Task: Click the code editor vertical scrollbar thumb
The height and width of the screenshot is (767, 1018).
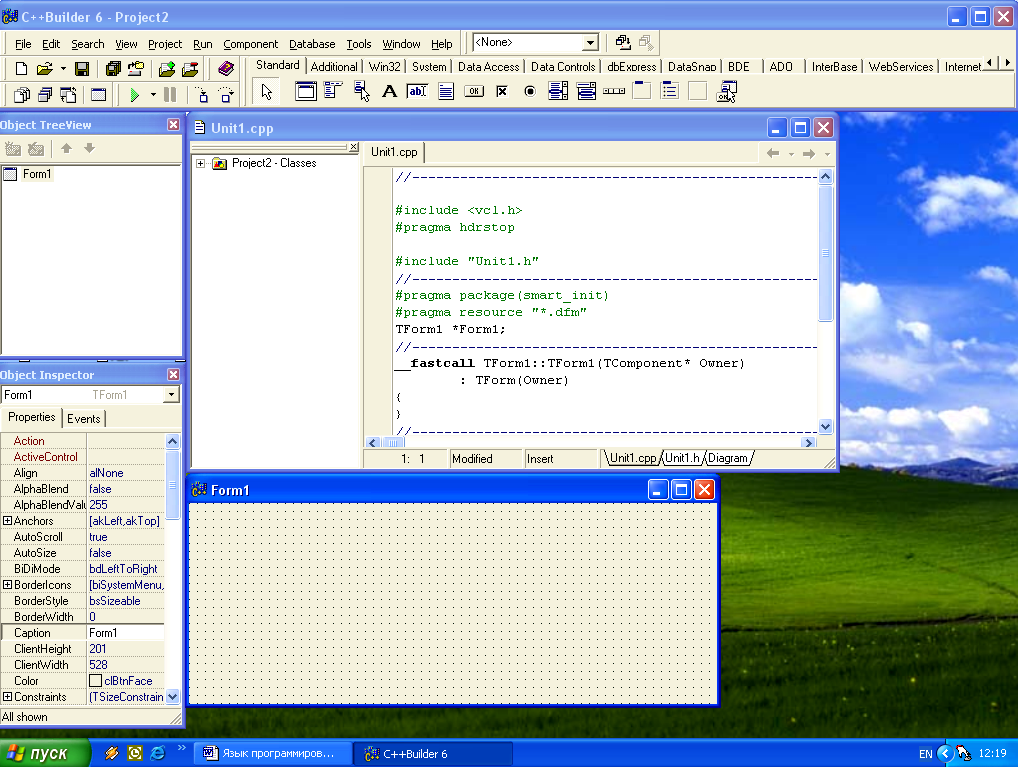Action: coord(825,253)
